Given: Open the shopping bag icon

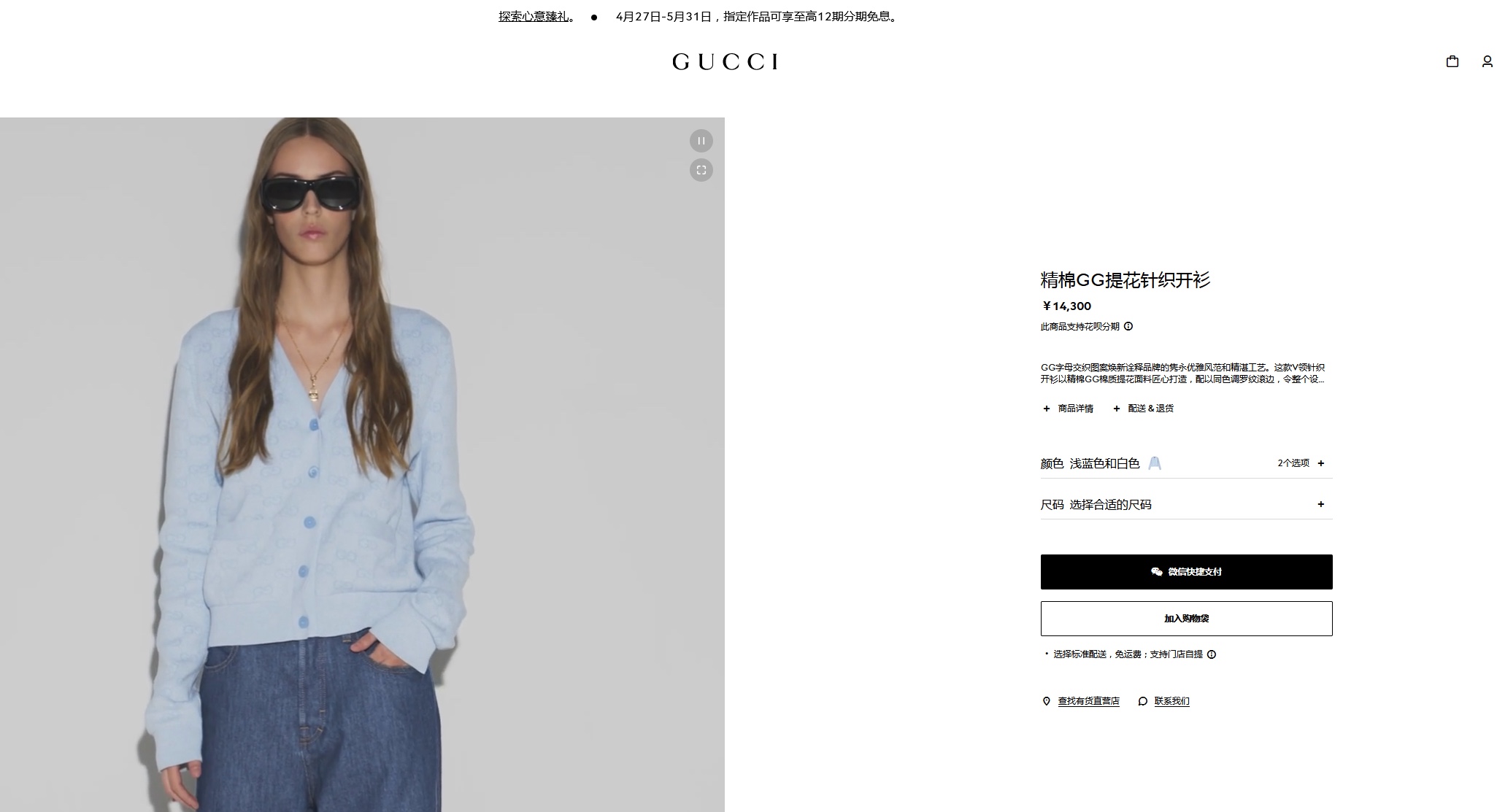Looking at the screenshot, I should (x=1452, y=62).
